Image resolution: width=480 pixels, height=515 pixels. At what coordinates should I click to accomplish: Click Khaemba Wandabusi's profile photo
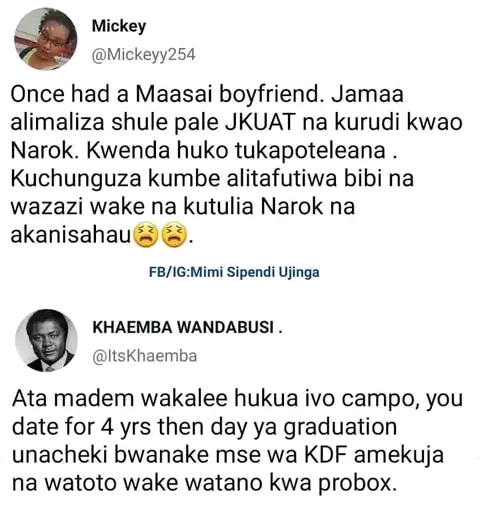pos(46,341)
